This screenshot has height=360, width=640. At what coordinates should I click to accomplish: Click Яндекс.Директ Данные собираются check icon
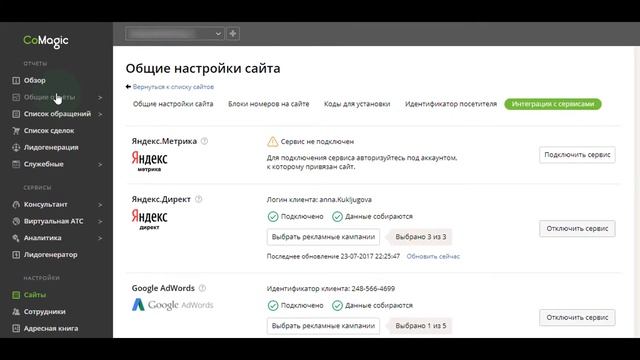coord(337,217)
